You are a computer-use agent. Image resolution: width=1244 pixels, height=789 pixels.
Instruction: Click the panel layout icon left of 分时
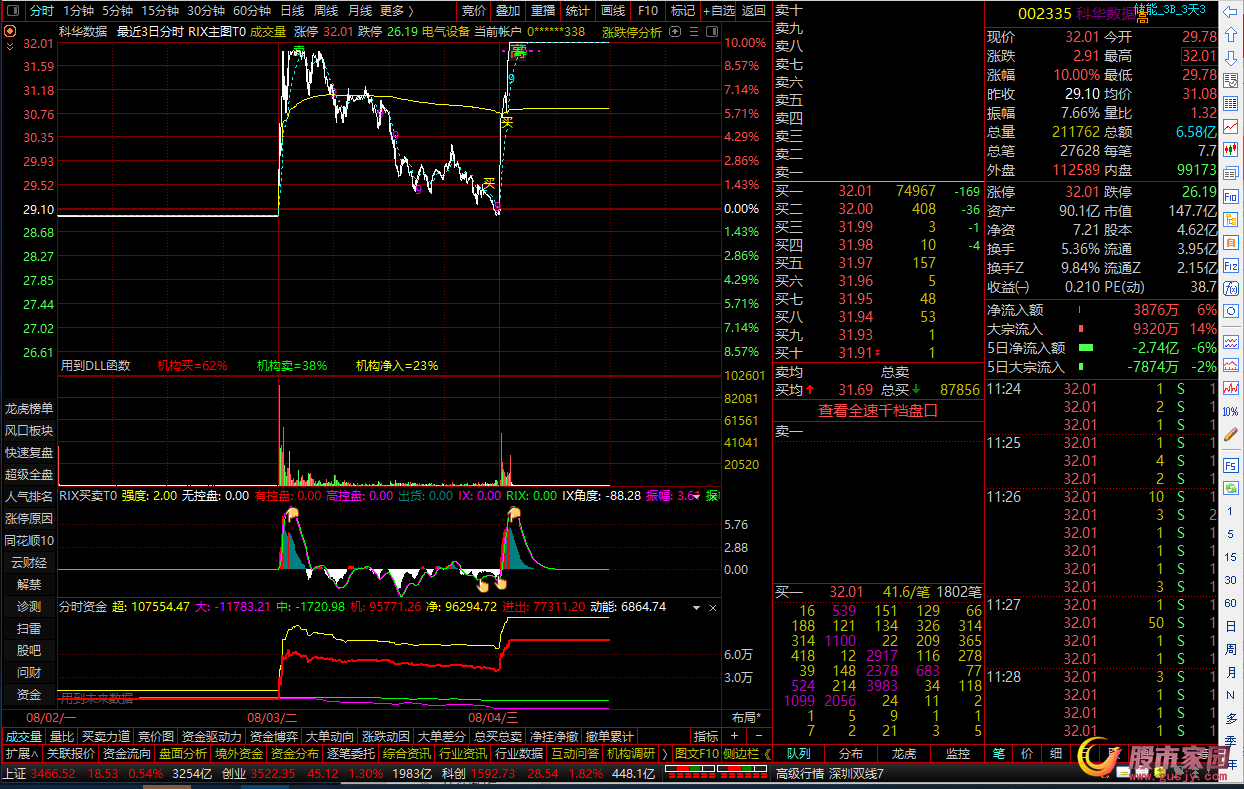[11, 11]
